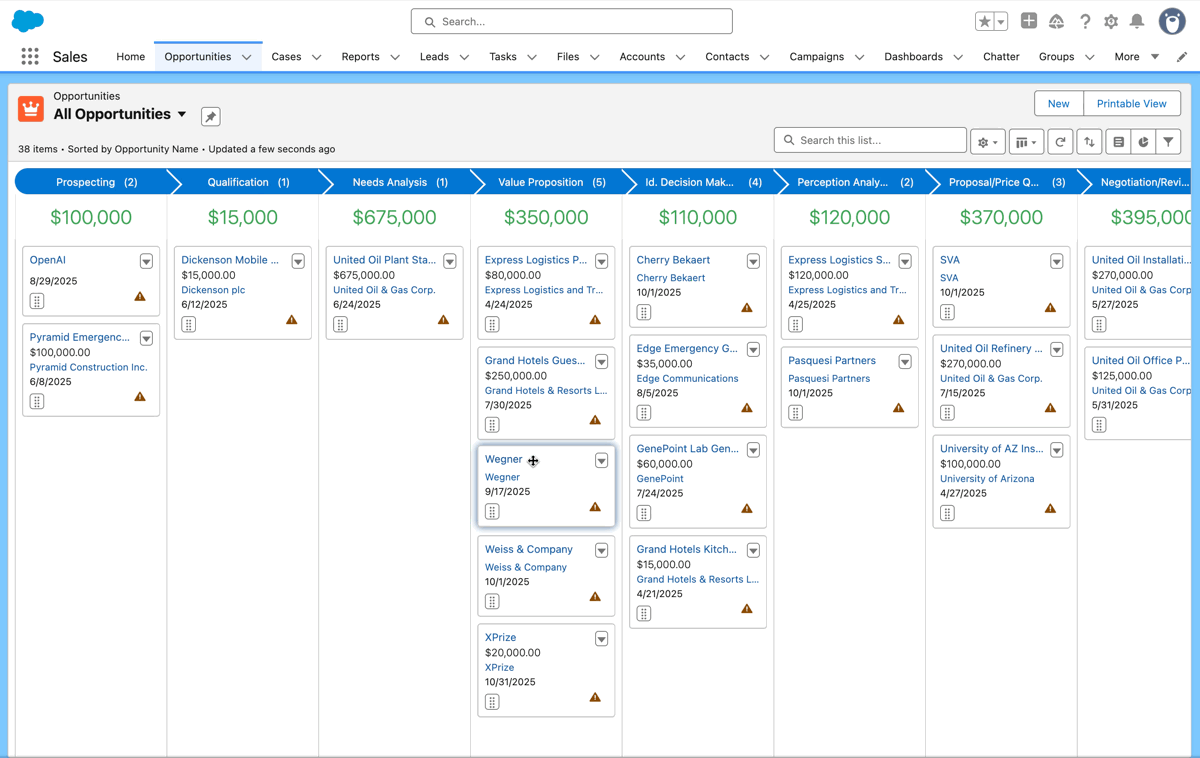Switch to the Leads tab
Screen dimensions: 1200x758
point(434,57)
